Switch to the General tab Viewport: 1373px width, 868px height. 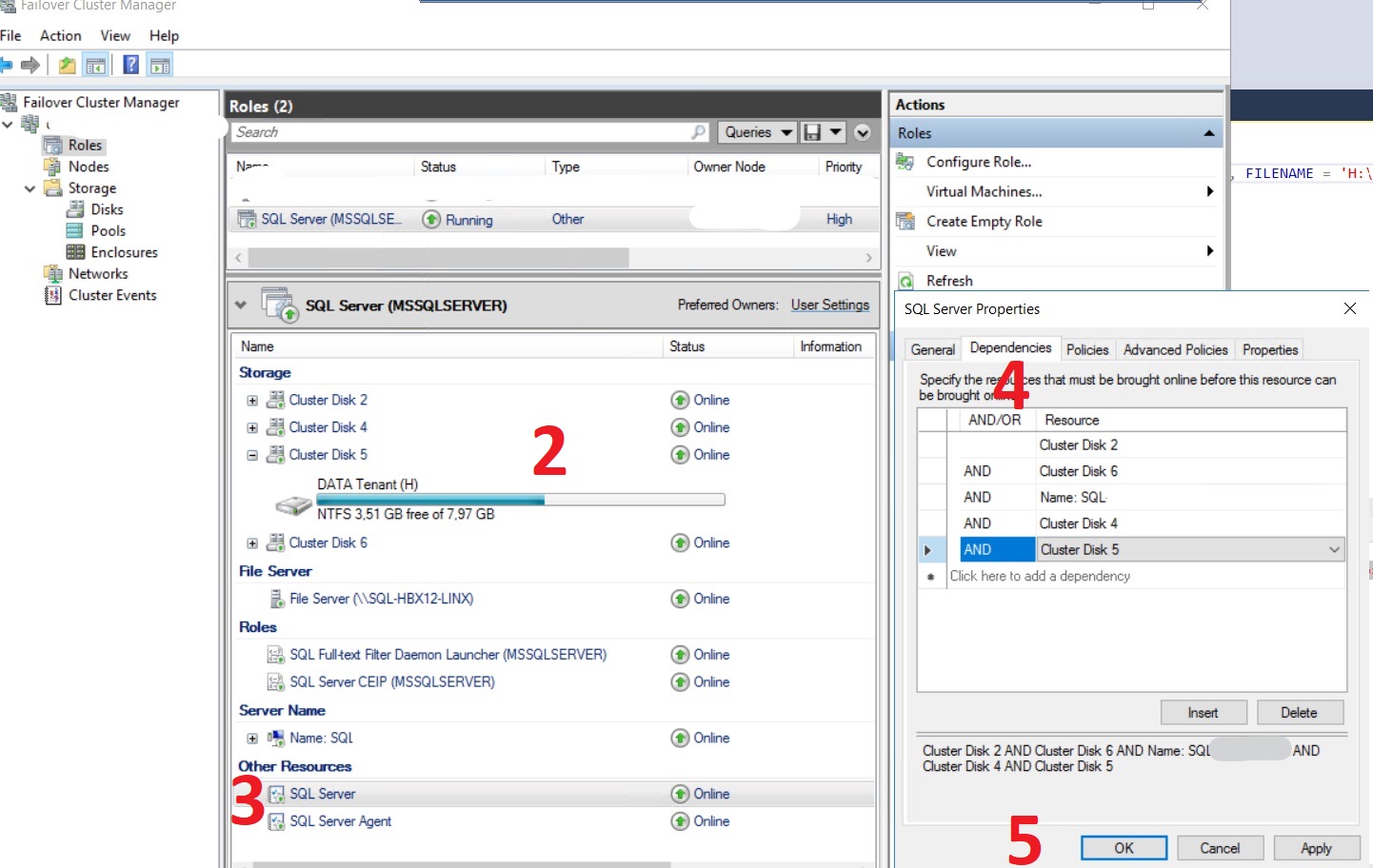pyautogui.click(x=932, y=350)
